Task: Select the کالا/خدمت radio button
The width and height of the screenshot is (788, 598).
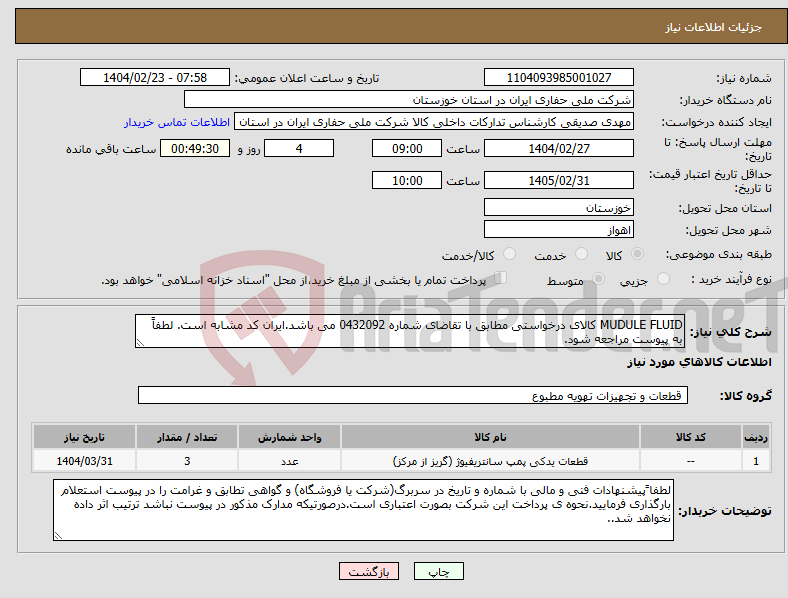Action: click(x=510, y=254)
